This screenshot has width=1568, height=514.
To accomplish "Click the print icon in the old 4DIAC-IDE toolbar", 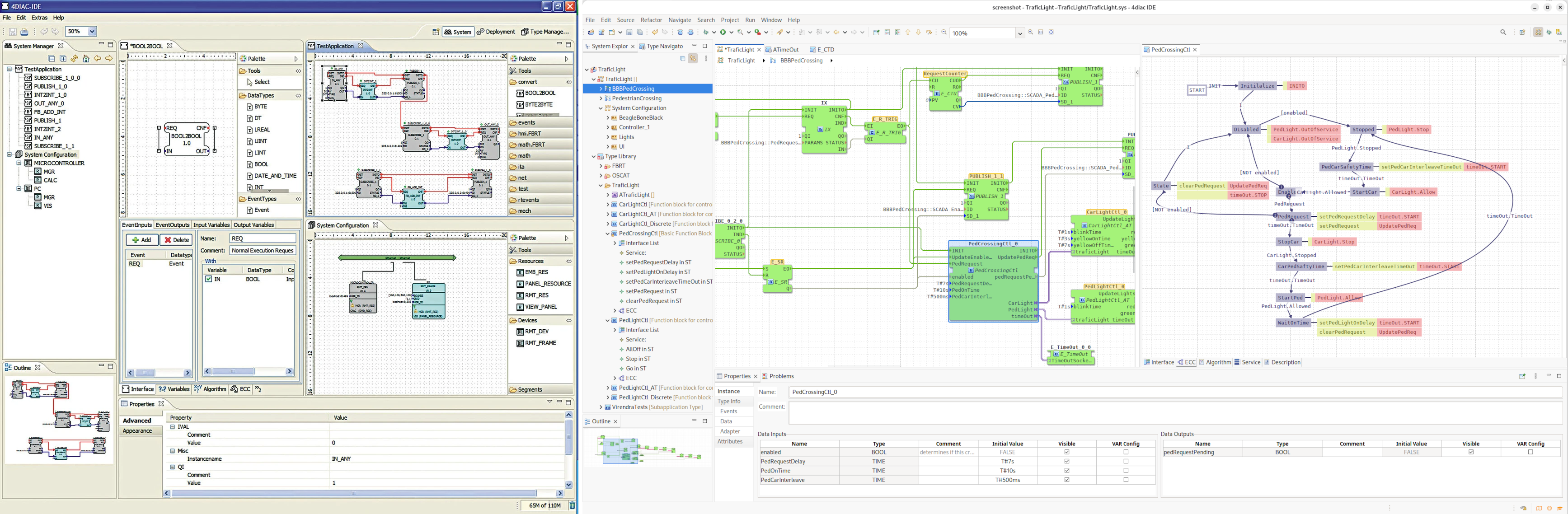I will click(x=24, y=32).
